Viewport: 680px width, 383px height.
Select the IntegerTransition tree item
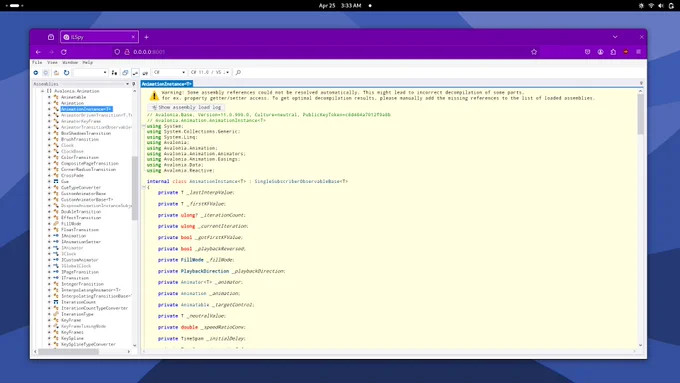pos(82,284)
